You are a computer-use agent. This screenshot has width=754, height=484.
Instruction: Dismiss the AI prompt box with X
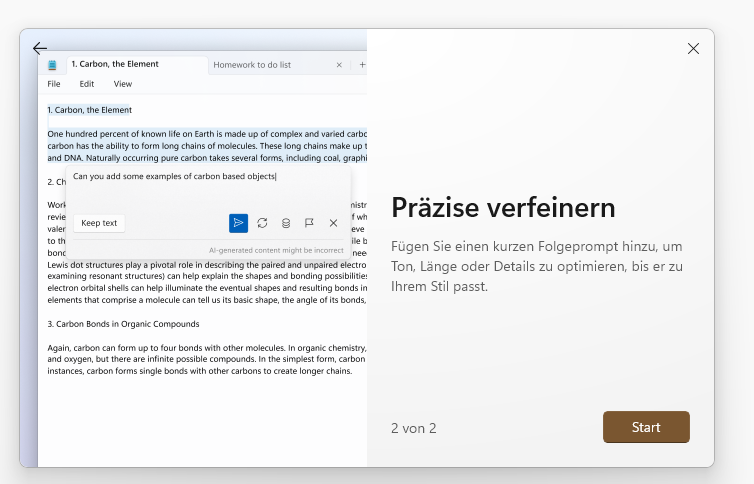click(x=333, y=223)
